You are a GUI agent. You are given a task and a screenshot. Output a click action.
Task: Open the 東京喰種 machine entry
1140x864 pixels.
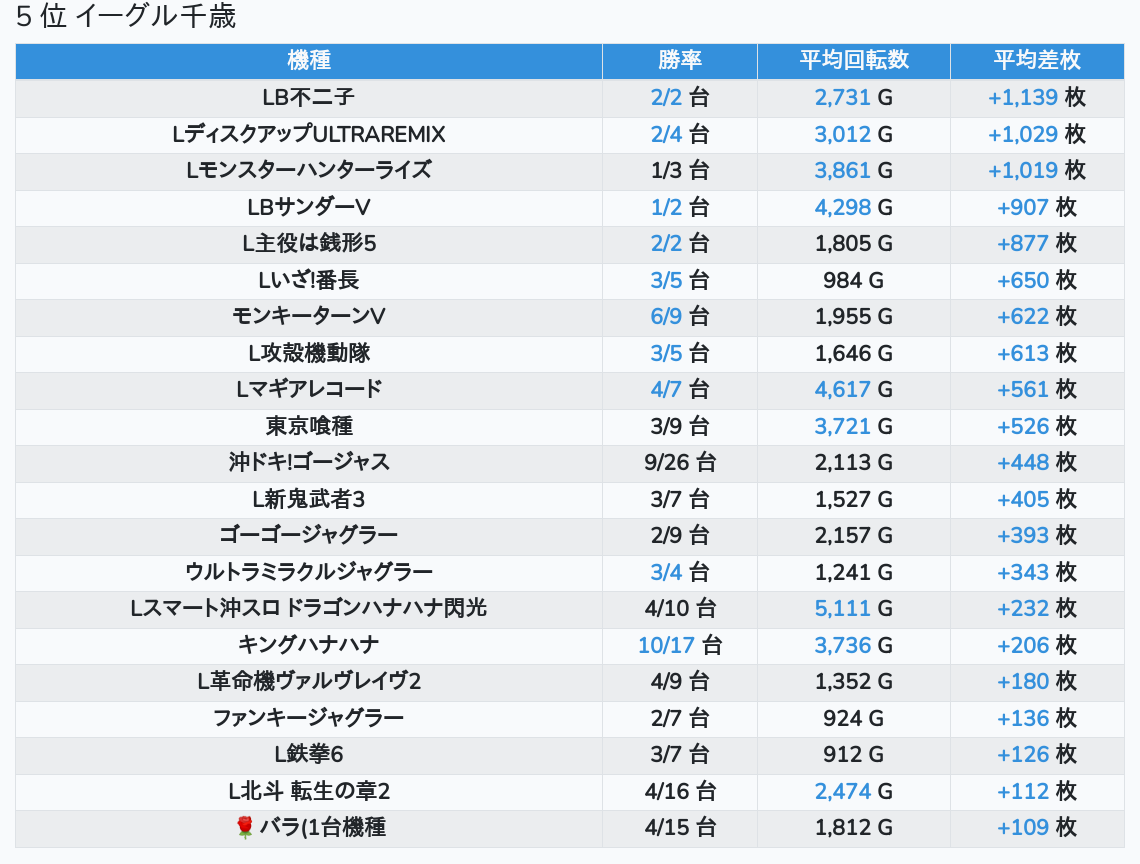click(308, 426)
